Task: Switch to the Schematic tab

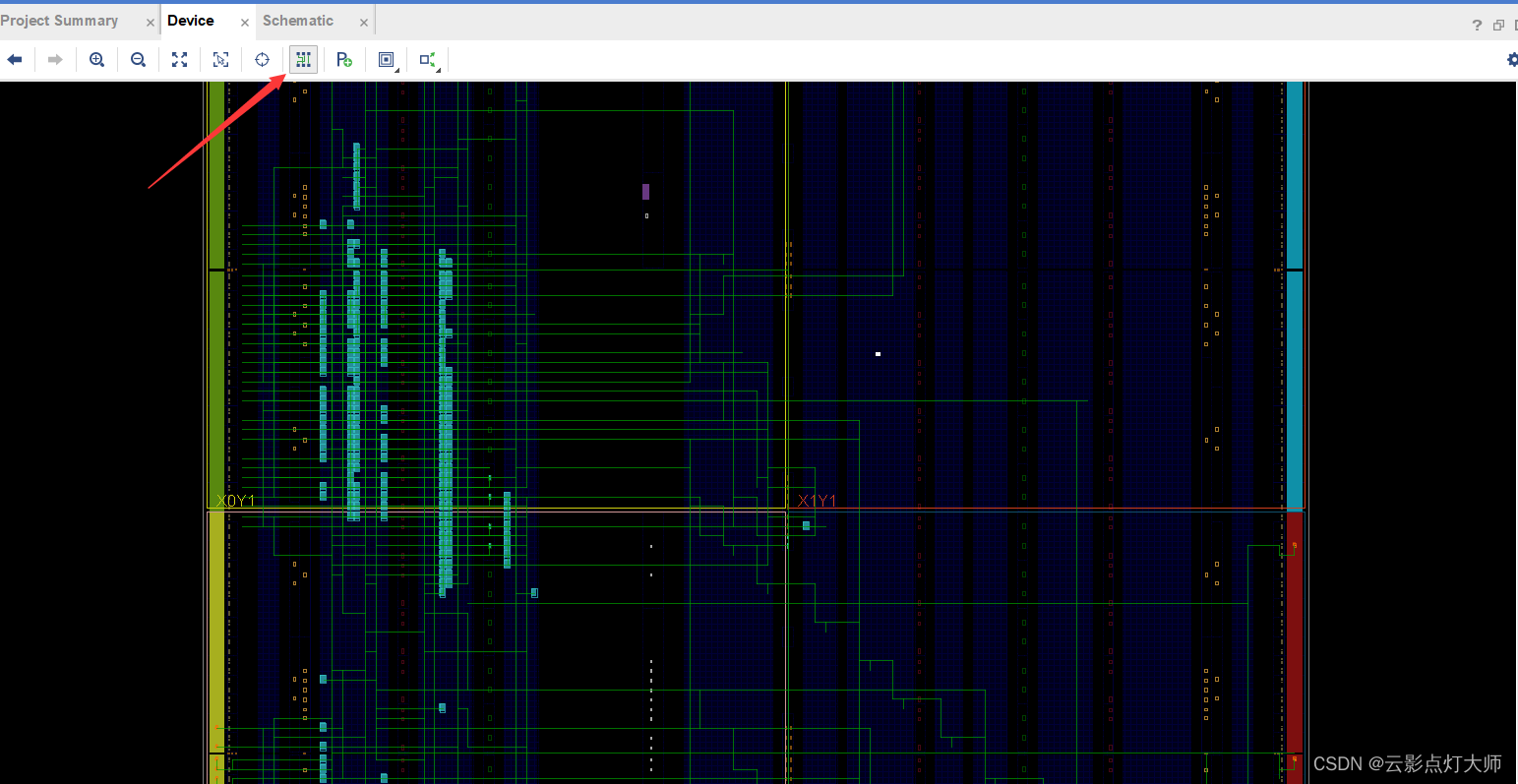Action: (298, 21)
